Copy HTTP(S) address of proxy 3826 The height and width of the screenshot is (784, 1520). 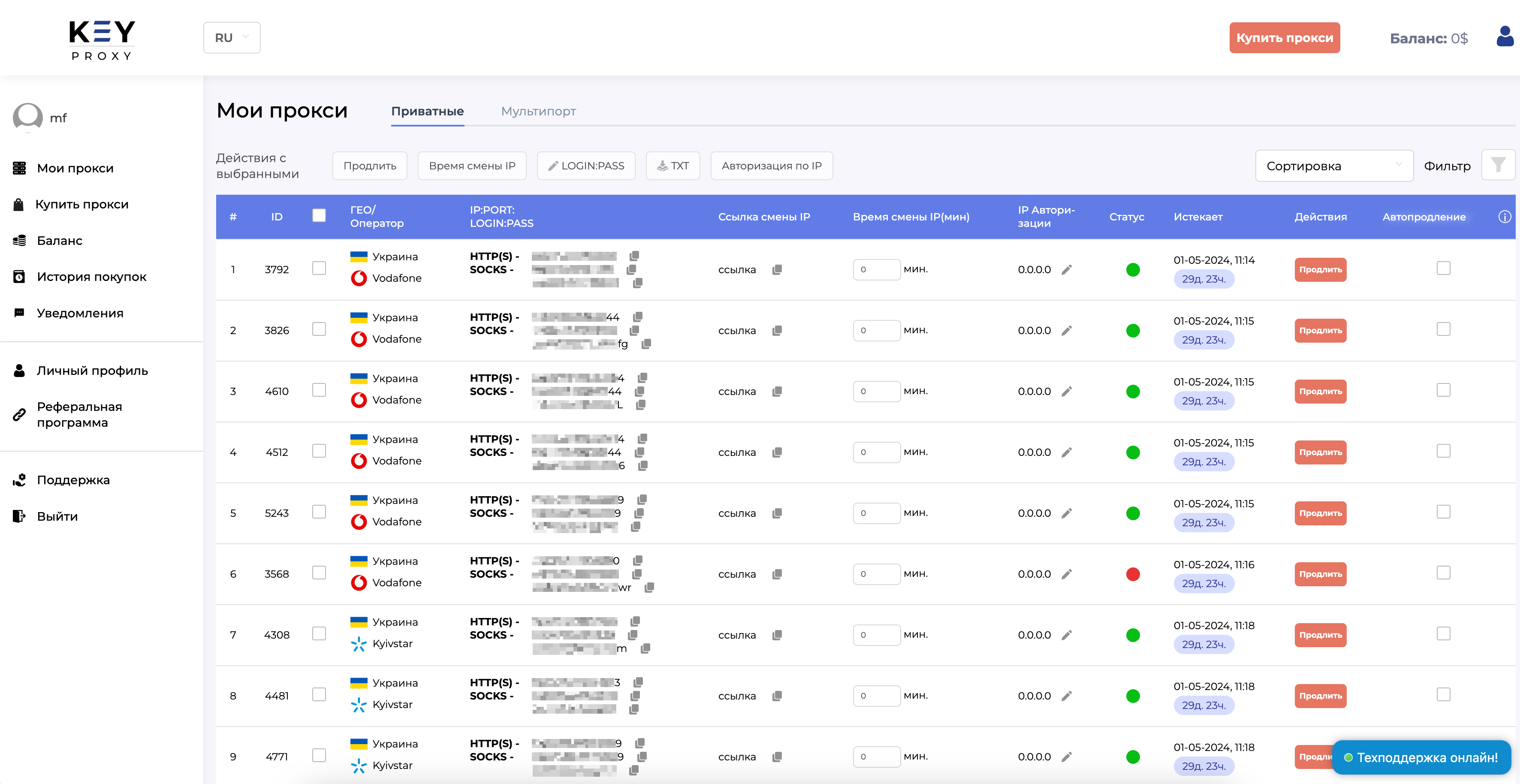(x=638, y=317)
